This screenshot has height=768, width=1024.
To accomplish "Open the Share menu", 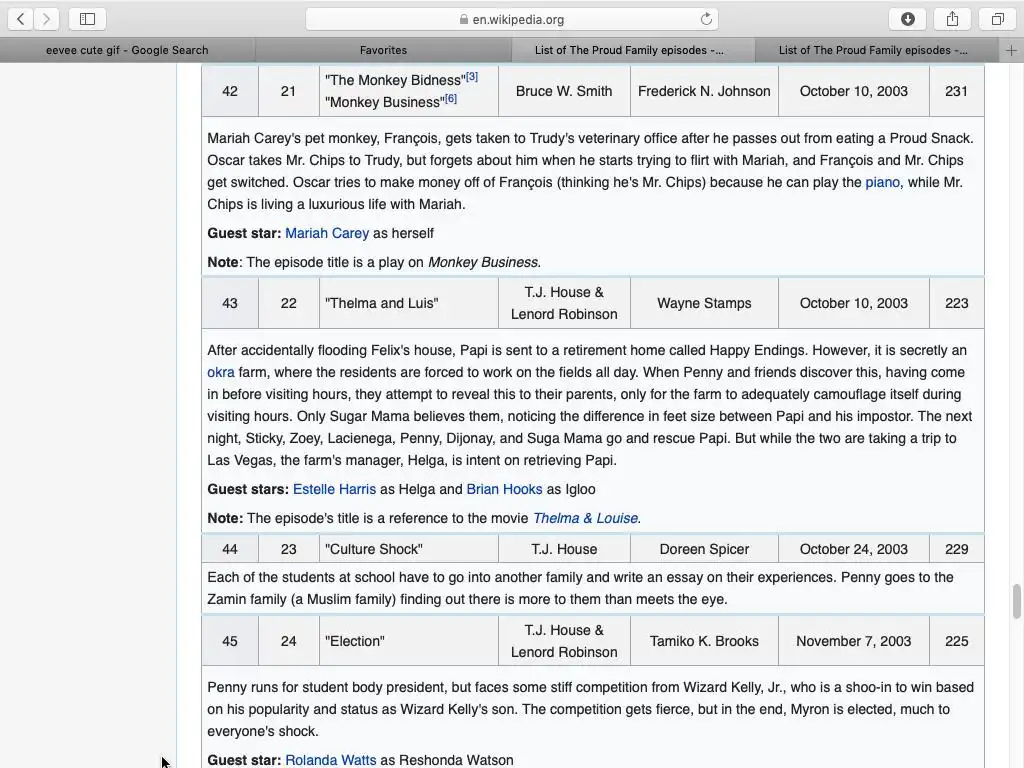I will point(953,19).
